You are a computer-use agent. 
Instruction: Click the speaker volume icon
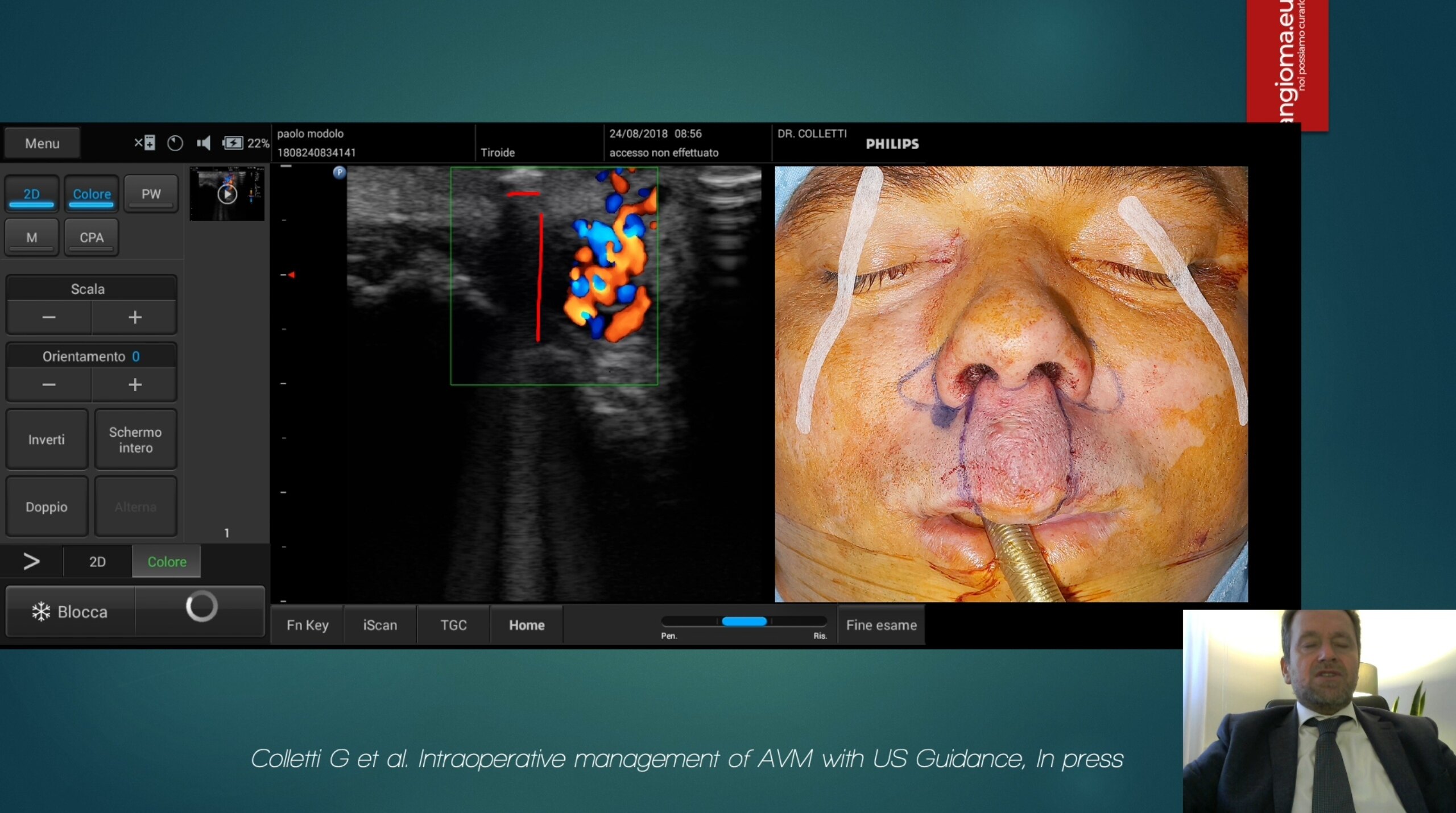pos(204,143)
